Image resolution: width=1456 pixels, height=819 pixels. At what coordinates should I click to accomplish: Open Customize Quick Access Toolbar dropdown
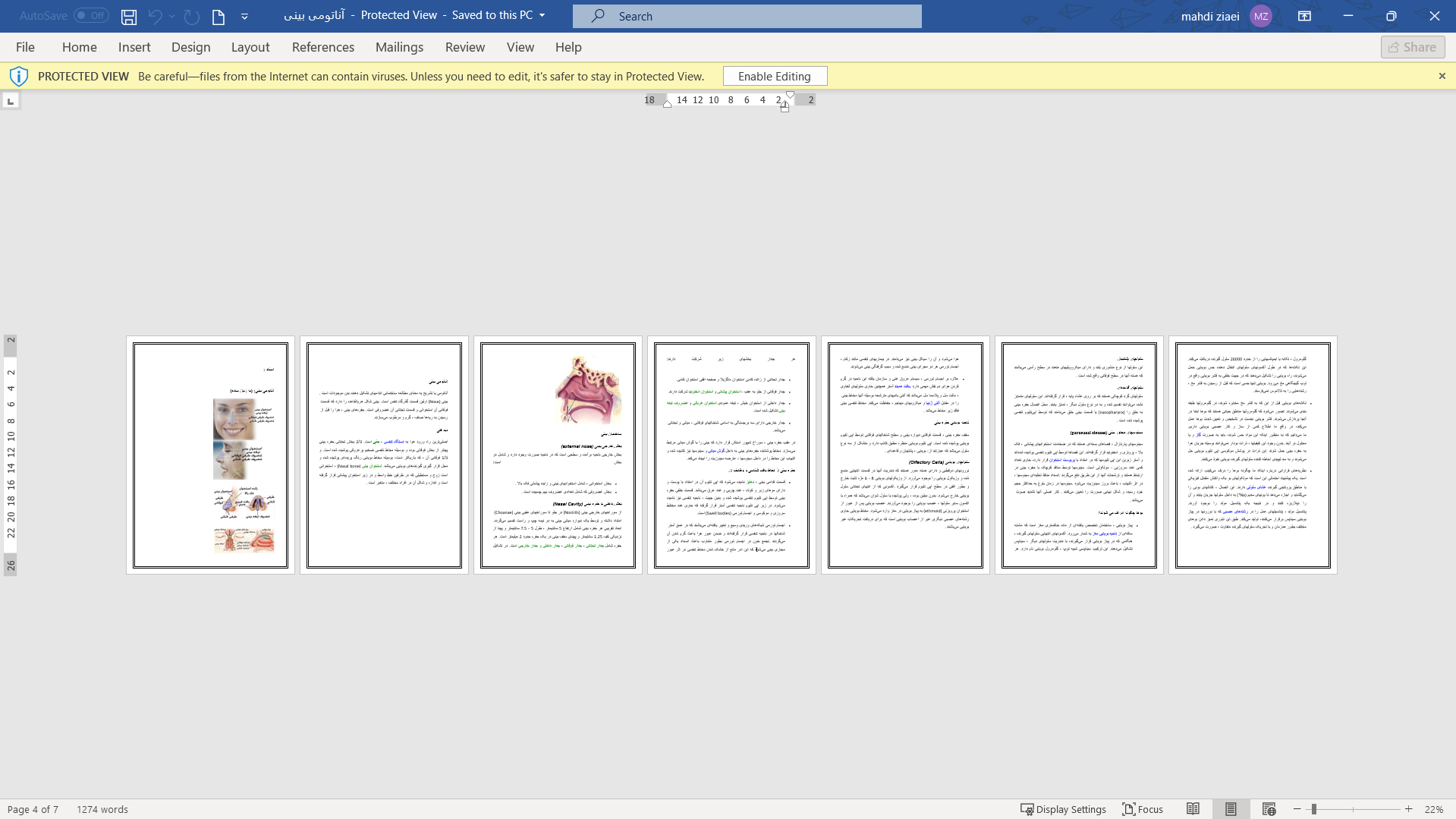pos(244,16)
